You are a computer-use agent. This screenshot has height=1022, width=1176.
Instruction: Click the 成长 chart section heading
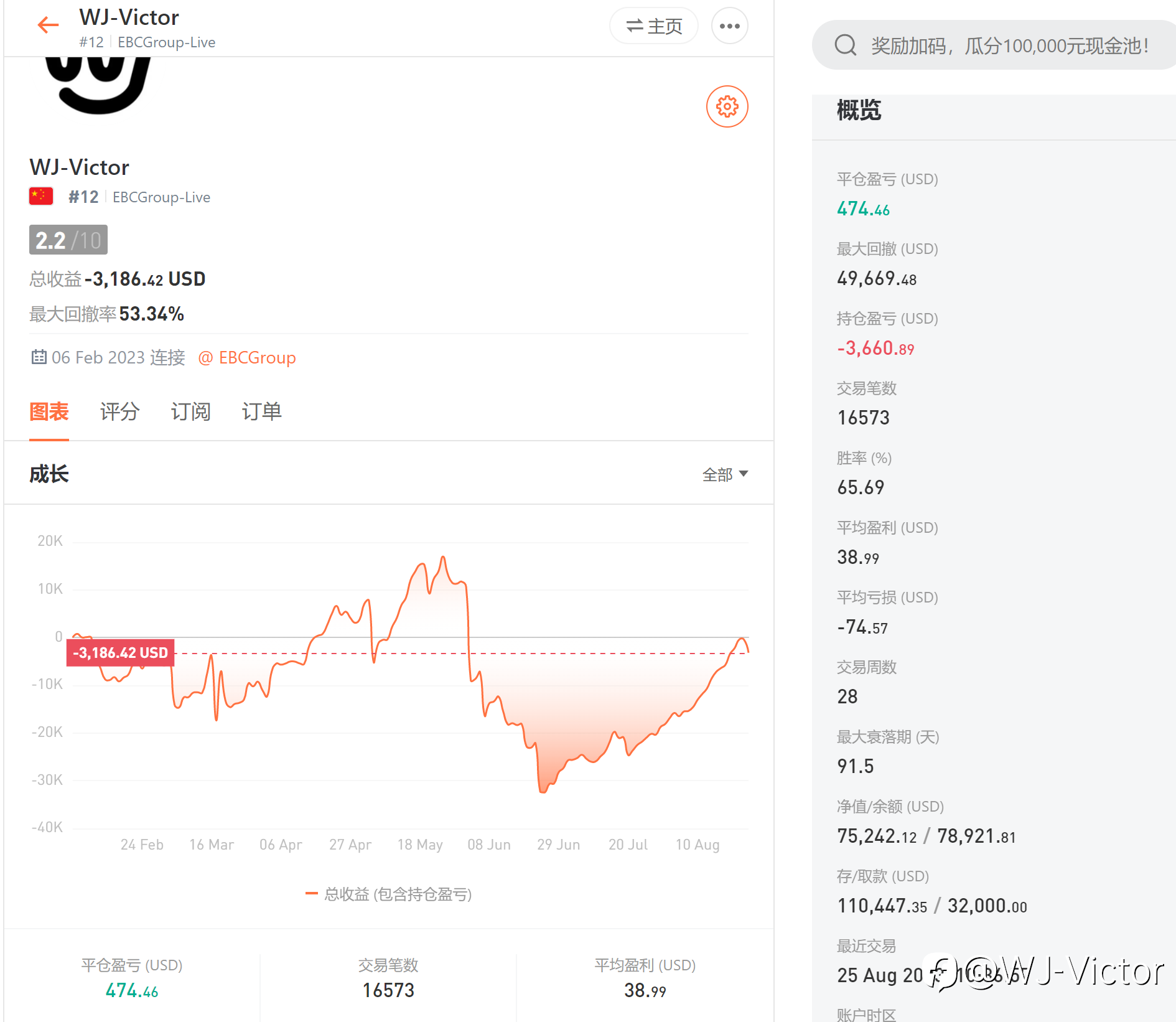pos(49,474)
